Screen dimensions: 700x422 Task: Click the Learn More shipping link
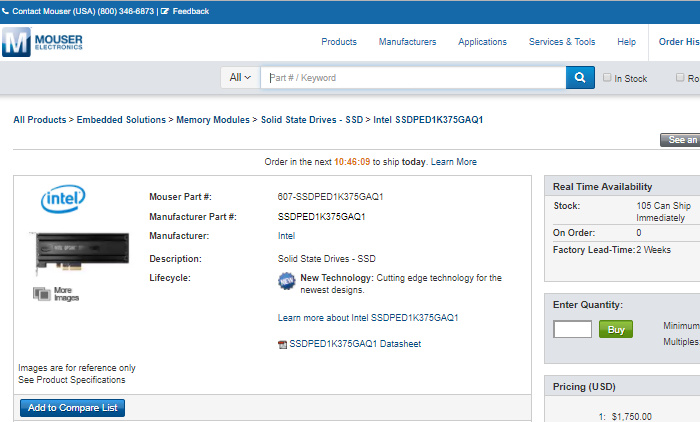(x=454, y=162)
